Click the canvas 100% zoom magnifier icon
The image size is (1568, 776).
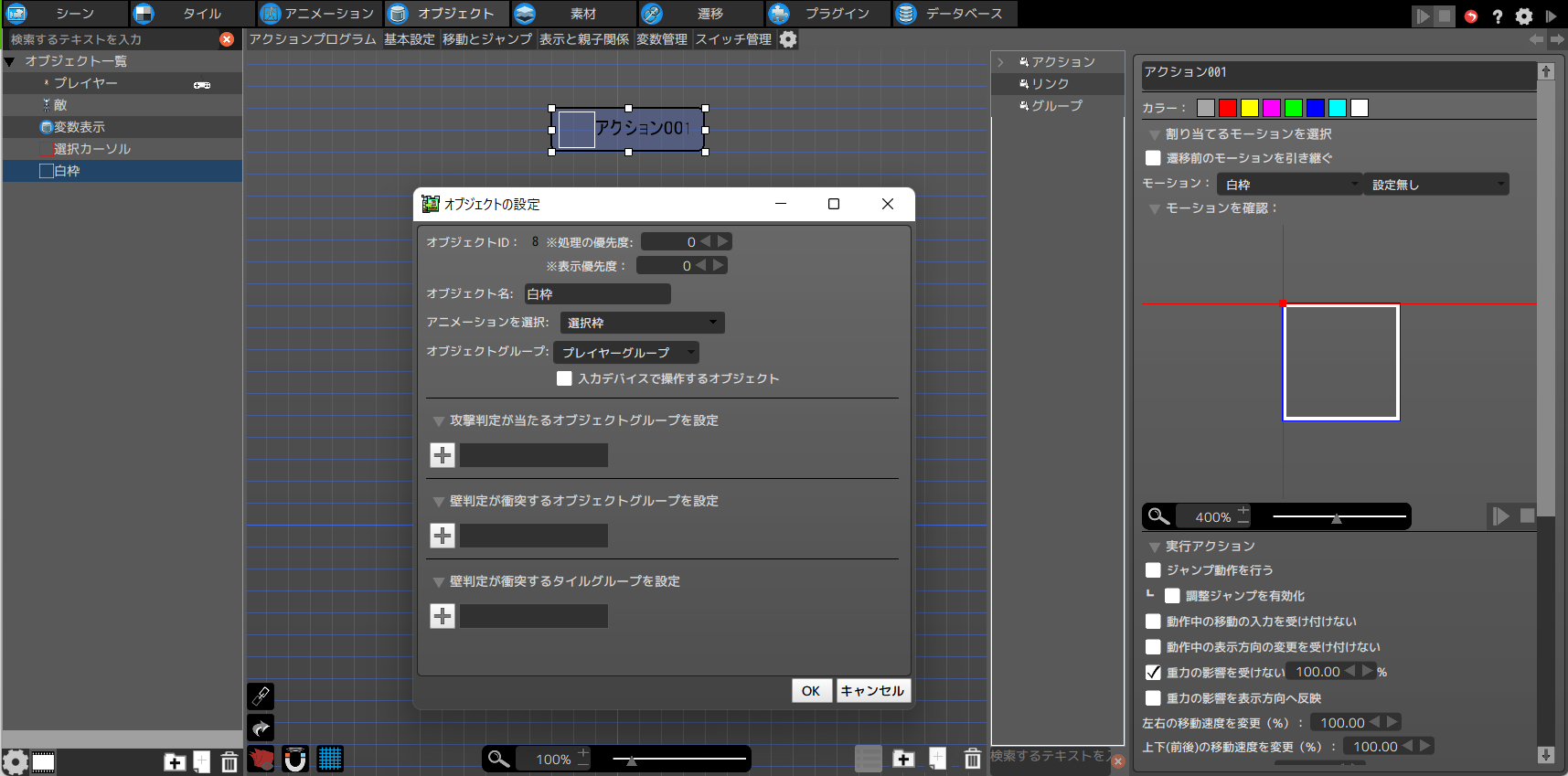[x=498, y=759]
